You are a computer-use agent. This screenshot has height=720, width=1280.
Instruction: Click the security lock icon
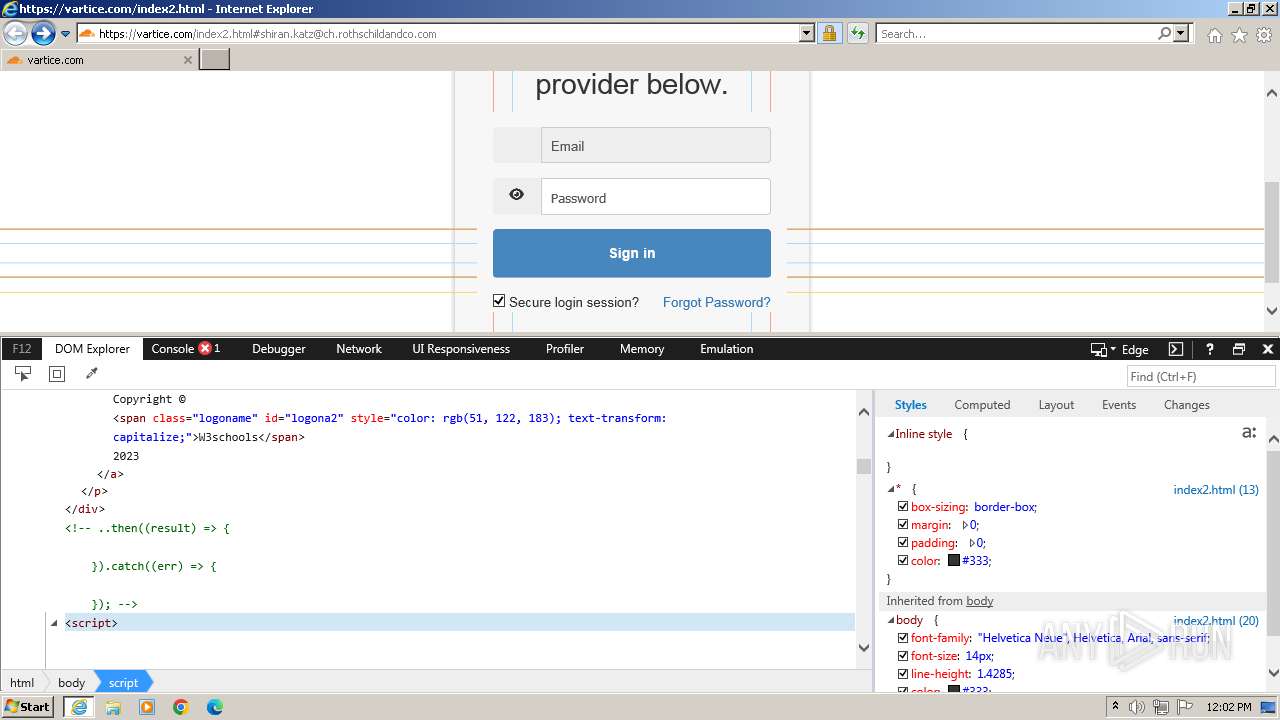[x=829, y=33]
